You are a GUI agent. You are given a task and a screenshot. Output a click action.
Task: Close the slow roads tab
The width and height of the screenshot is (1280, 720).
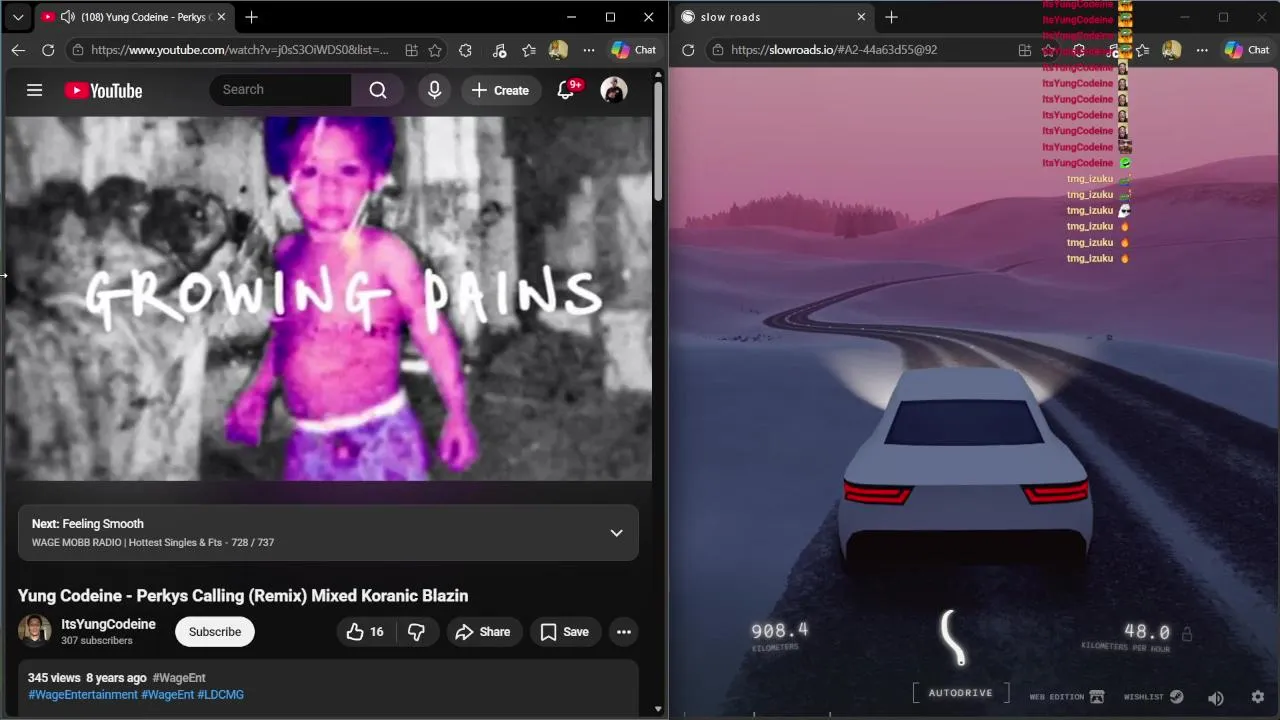click(x=861, y=17)
